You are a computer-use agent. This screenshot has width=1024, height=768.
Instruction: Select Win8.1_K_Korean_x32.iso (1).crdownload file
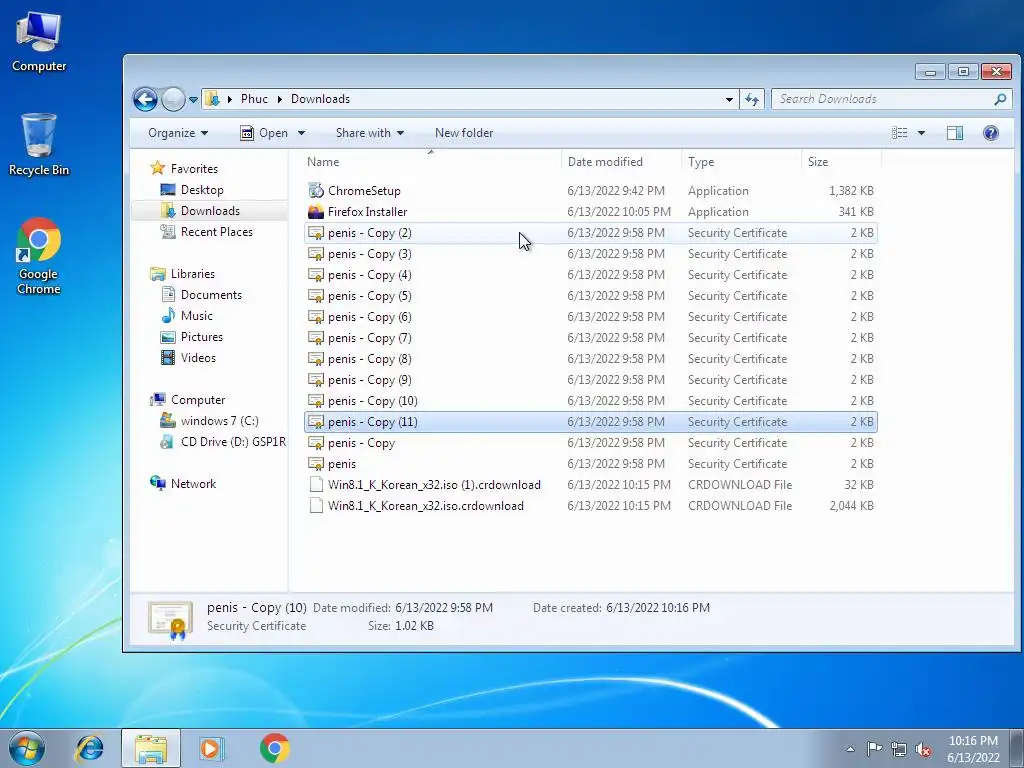pyautogui.click(x=590, y=485)
